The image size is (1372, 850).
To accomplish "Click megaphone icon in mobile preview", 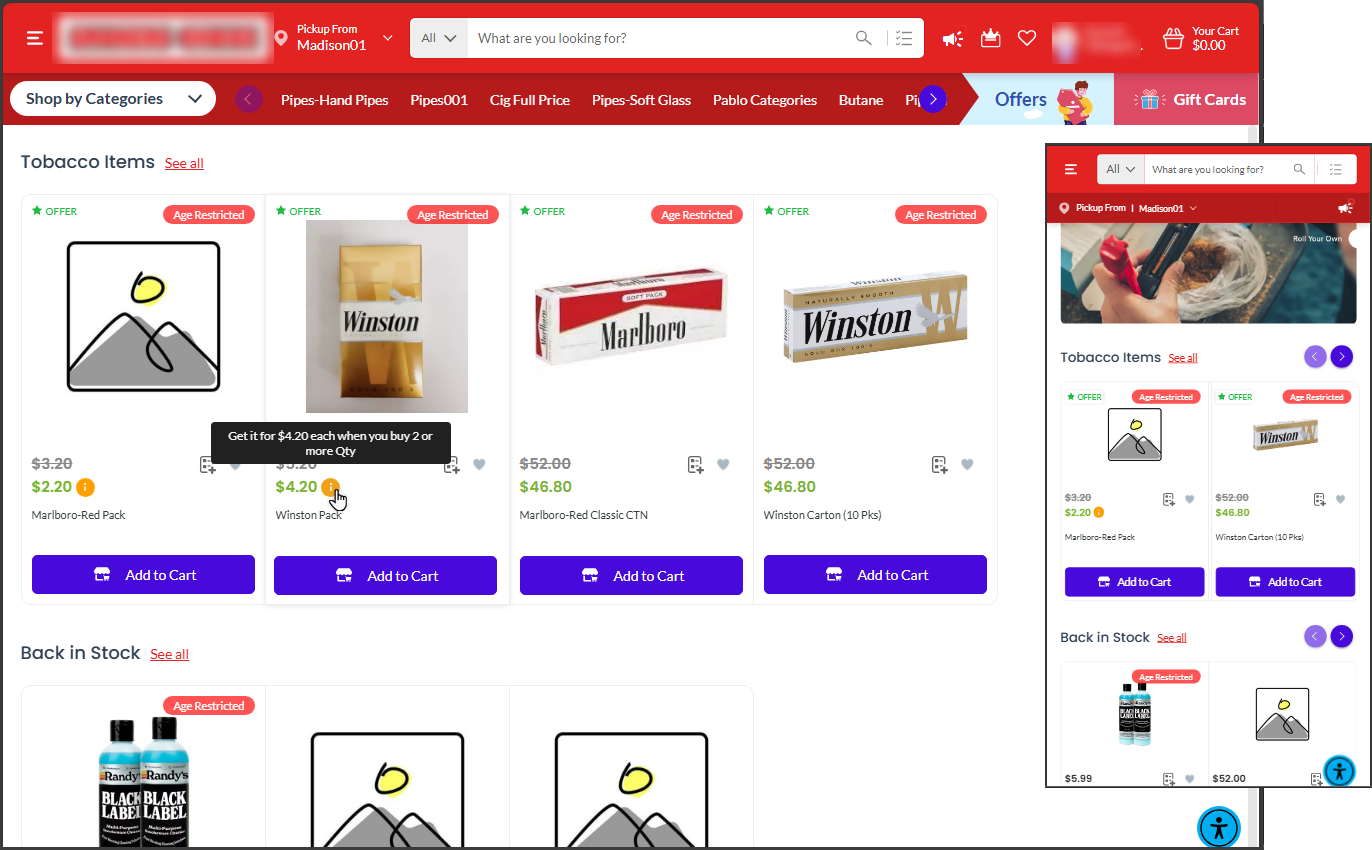I will pyautogui.click(x=1345, y=208).
